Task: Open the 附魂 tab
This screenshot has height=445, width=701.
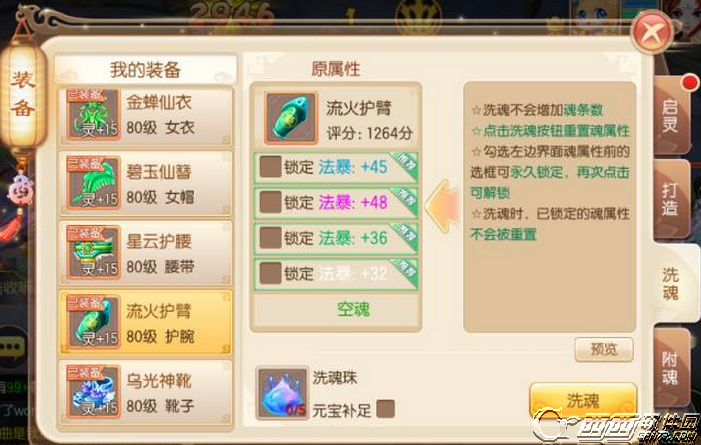Action: pos(671,369)
